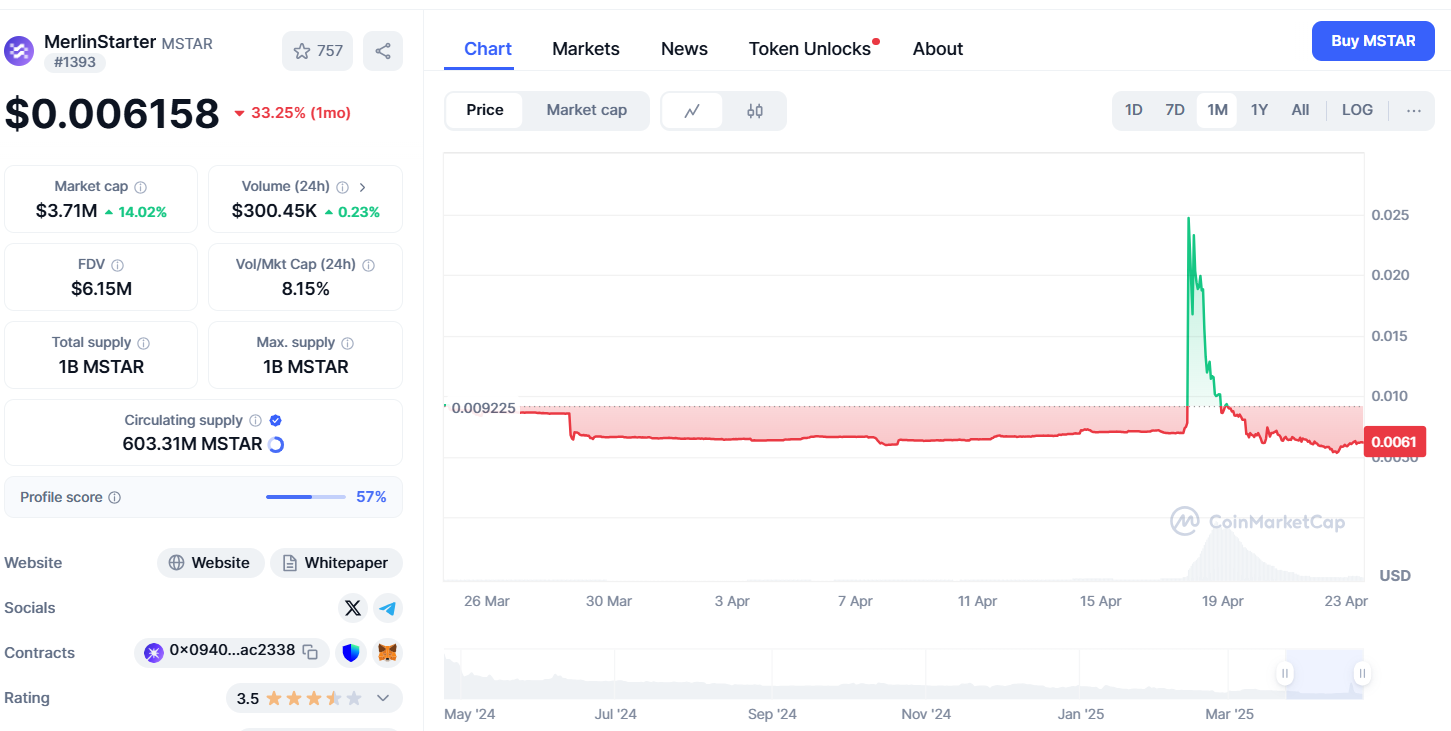Select the line chart view icon
The height and width of the screenshot is (731, 1451).
pyautogui.click(x=692, y=111)
